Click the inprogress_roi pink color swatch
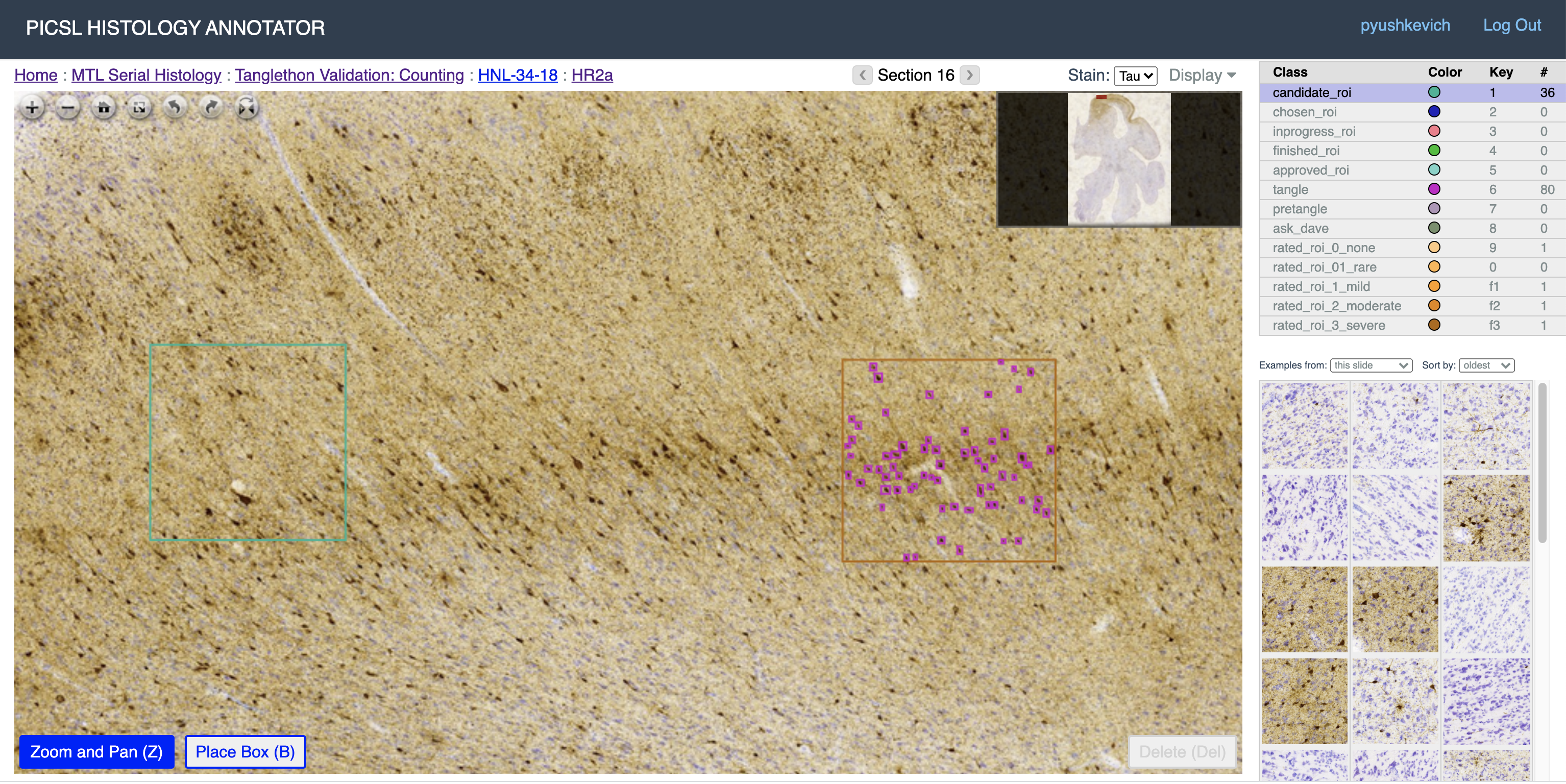This screenshot has height=784, width=1566. click(x=1434, y=131)
